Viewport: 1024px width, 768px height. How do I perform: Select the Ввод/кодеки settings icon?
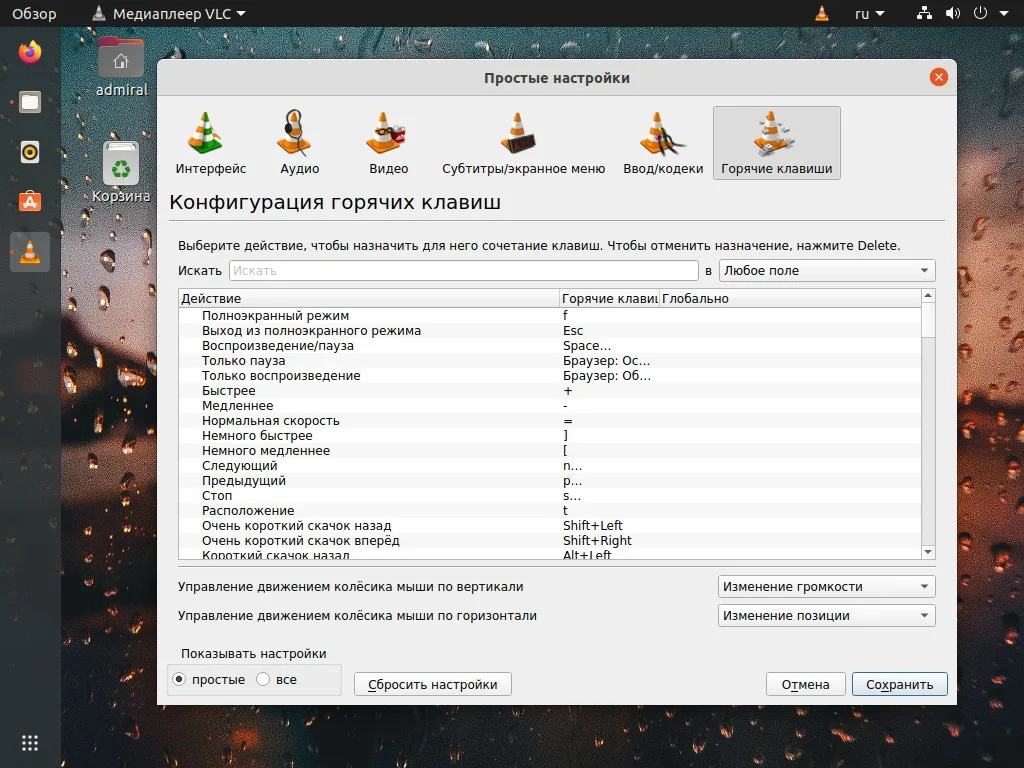(661, 142)
